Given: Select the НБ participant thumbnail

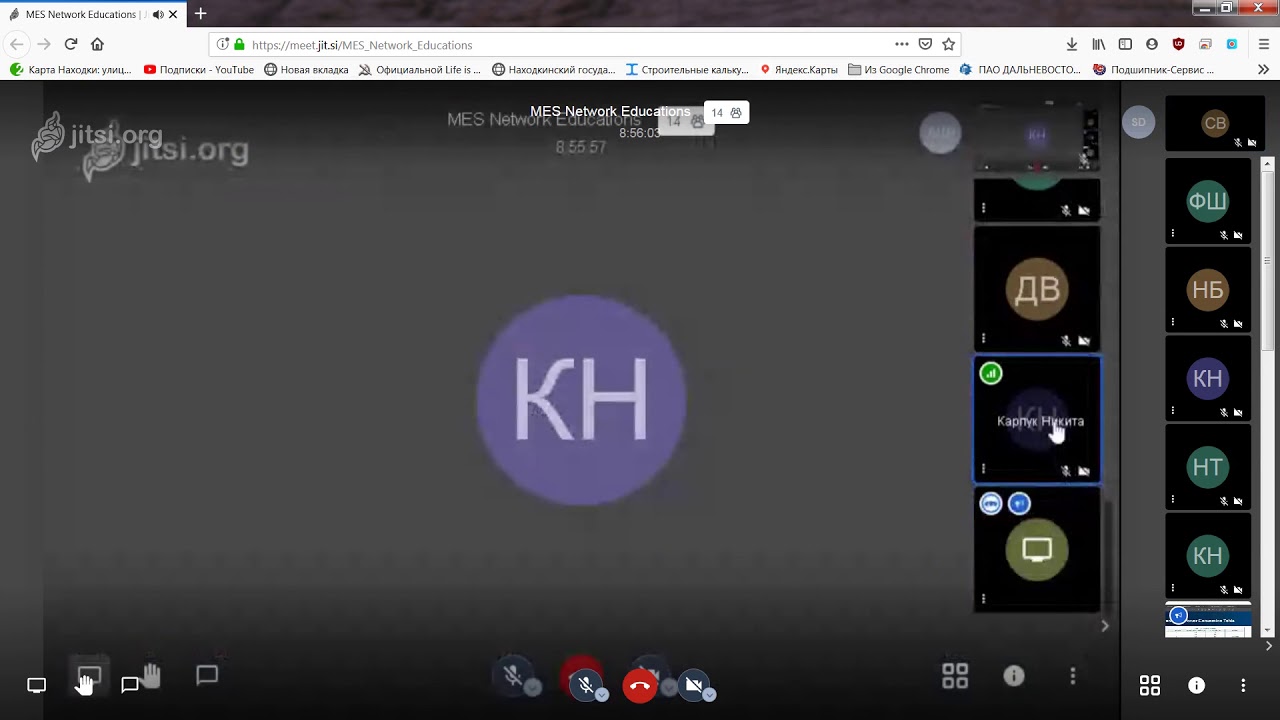Looking at the screenshot, I should coord(1208,290).
